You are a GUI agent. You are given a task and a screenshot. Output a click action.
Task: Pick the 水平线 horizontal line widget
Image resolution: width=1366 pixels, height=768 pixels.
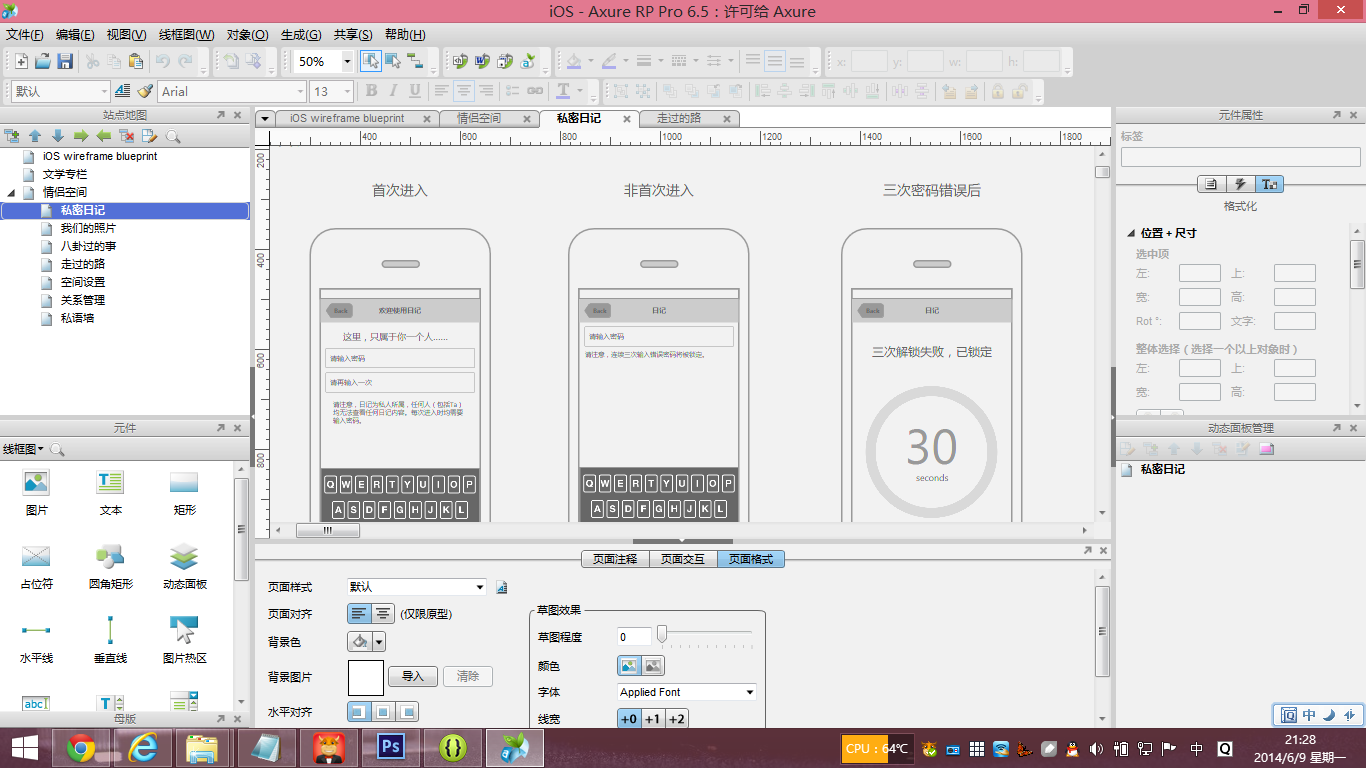pyautogui.click(x=36, y=640)
